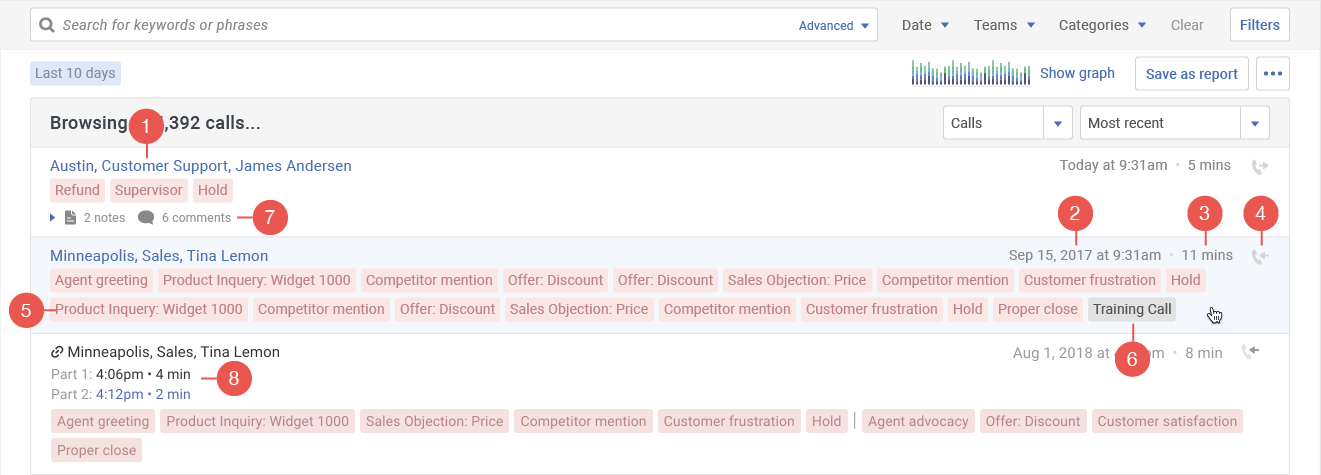Click in the keyword search field

tap(420, 25)
